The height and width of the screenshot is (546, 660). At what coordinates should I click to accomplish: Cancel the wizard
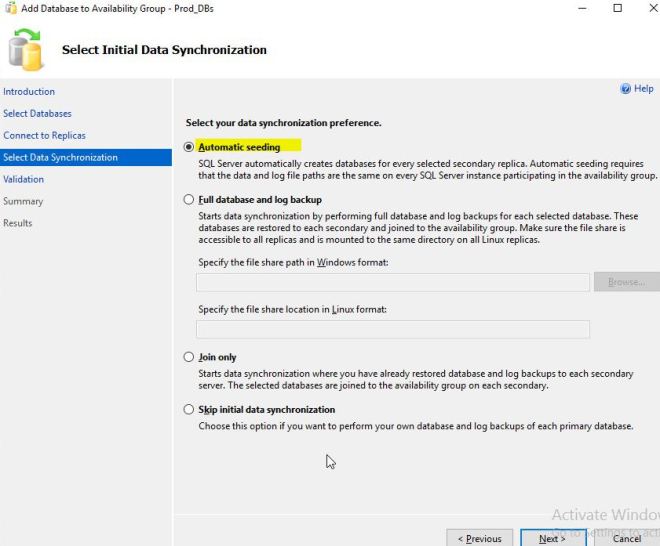pyautogui.click(x=626, y=538)
